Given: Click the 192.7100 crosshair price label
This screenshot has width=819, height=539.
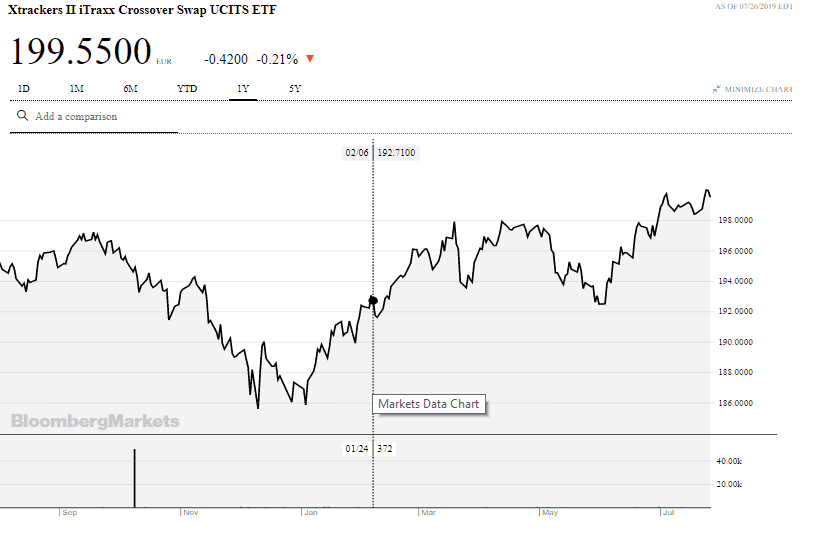Looking at the screenshot, I should (396, 153).
